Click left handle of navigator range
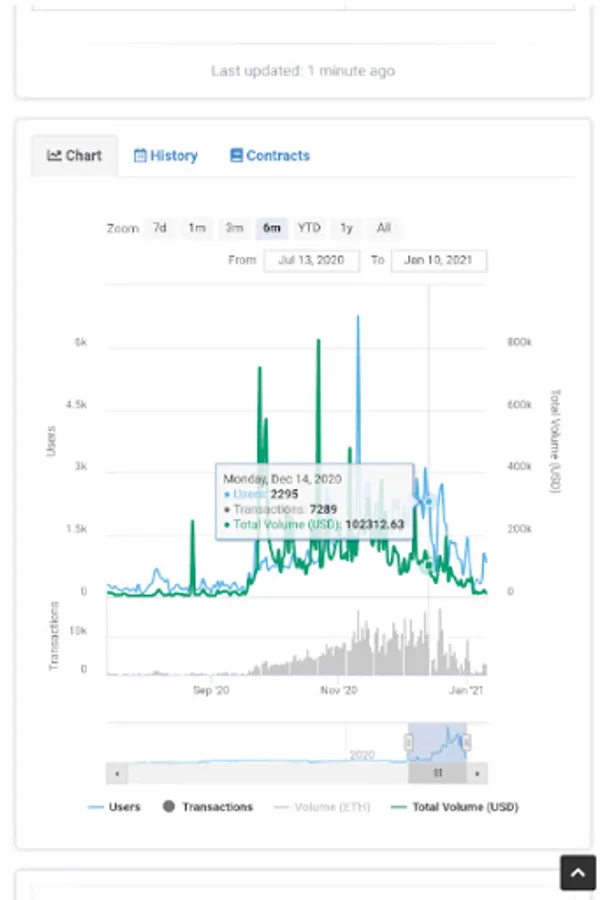This screenshot has width=606, height=900. click(409, 743)
